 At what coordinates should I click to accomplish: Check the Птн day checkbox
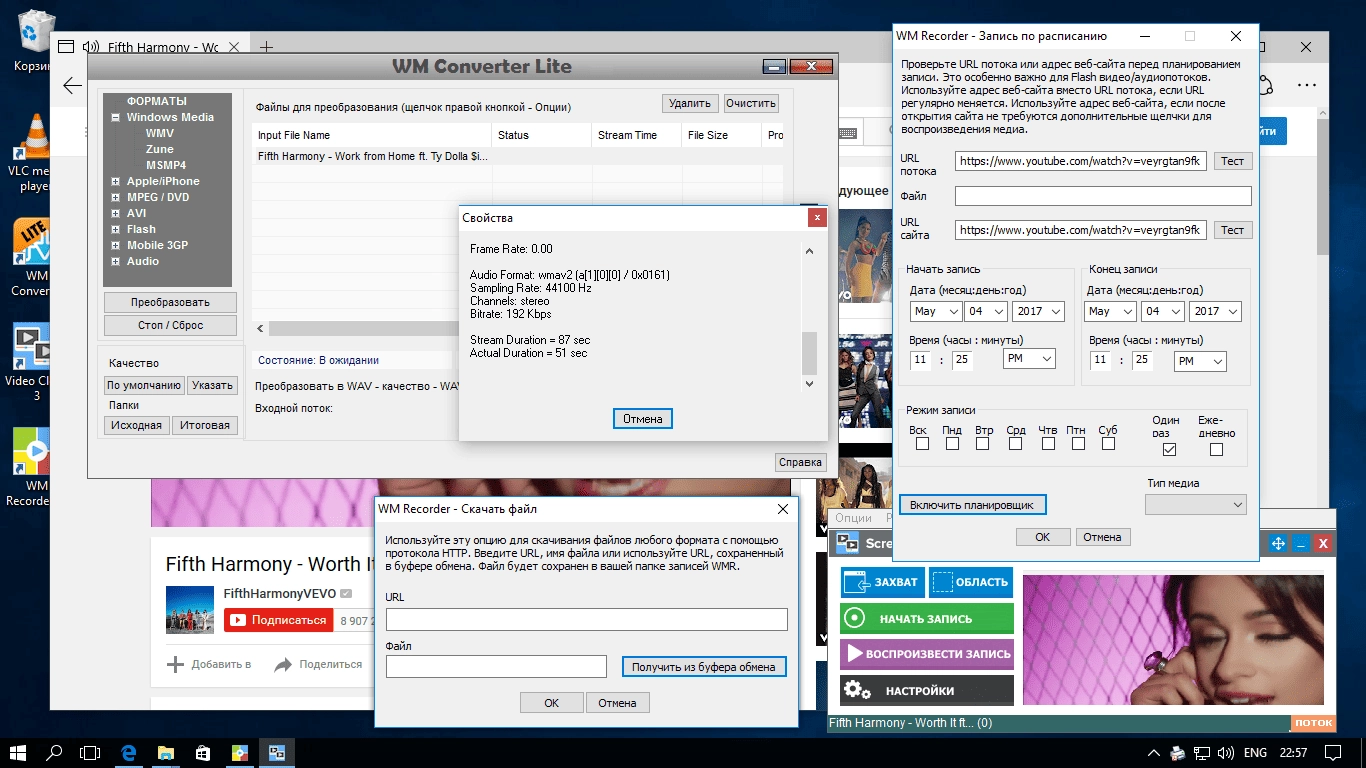(1077, 444)
